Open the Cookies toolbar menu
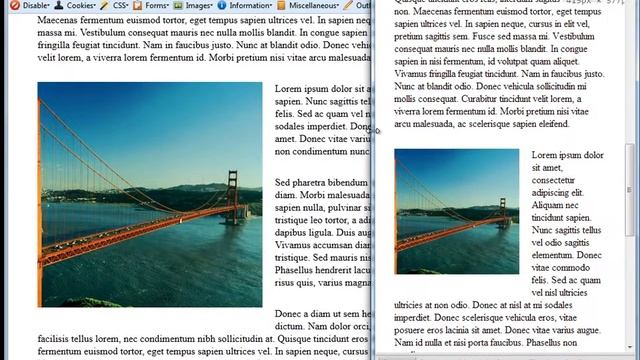Viewport: 640px width, 360px height. (x=75, y=5)
